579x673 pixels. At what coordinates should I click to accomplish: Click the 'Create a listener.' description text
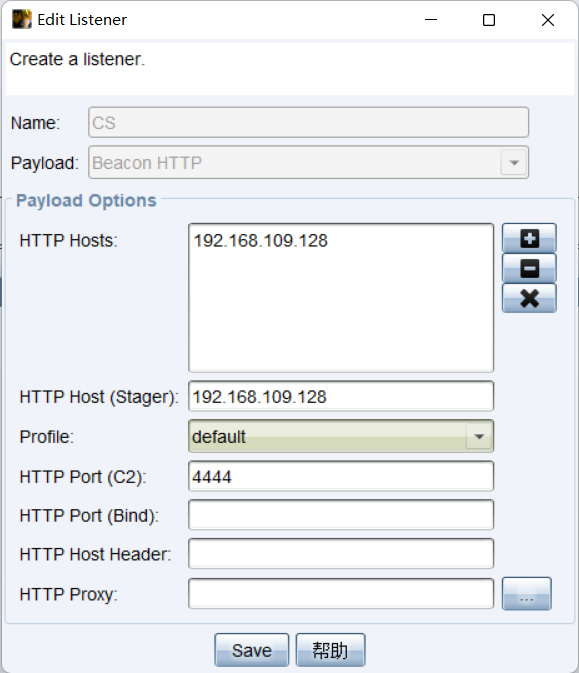point(78,59)
